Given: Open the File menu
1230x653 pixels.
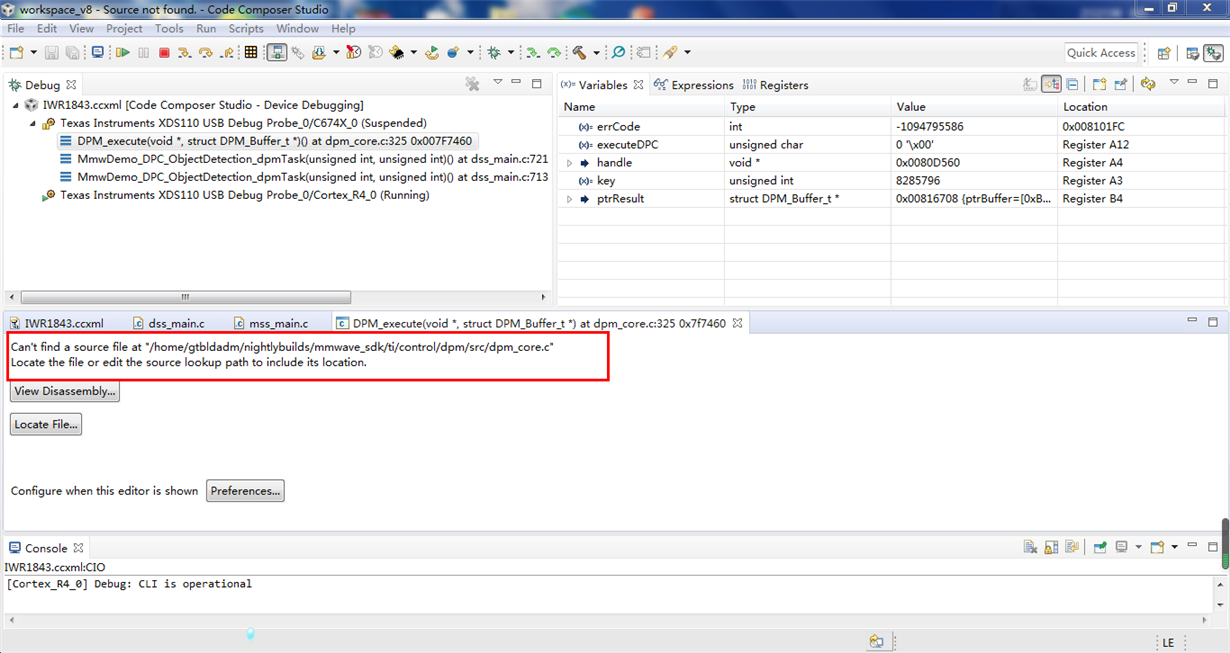Looking at the screenshot, I should (x=16, y=28).
